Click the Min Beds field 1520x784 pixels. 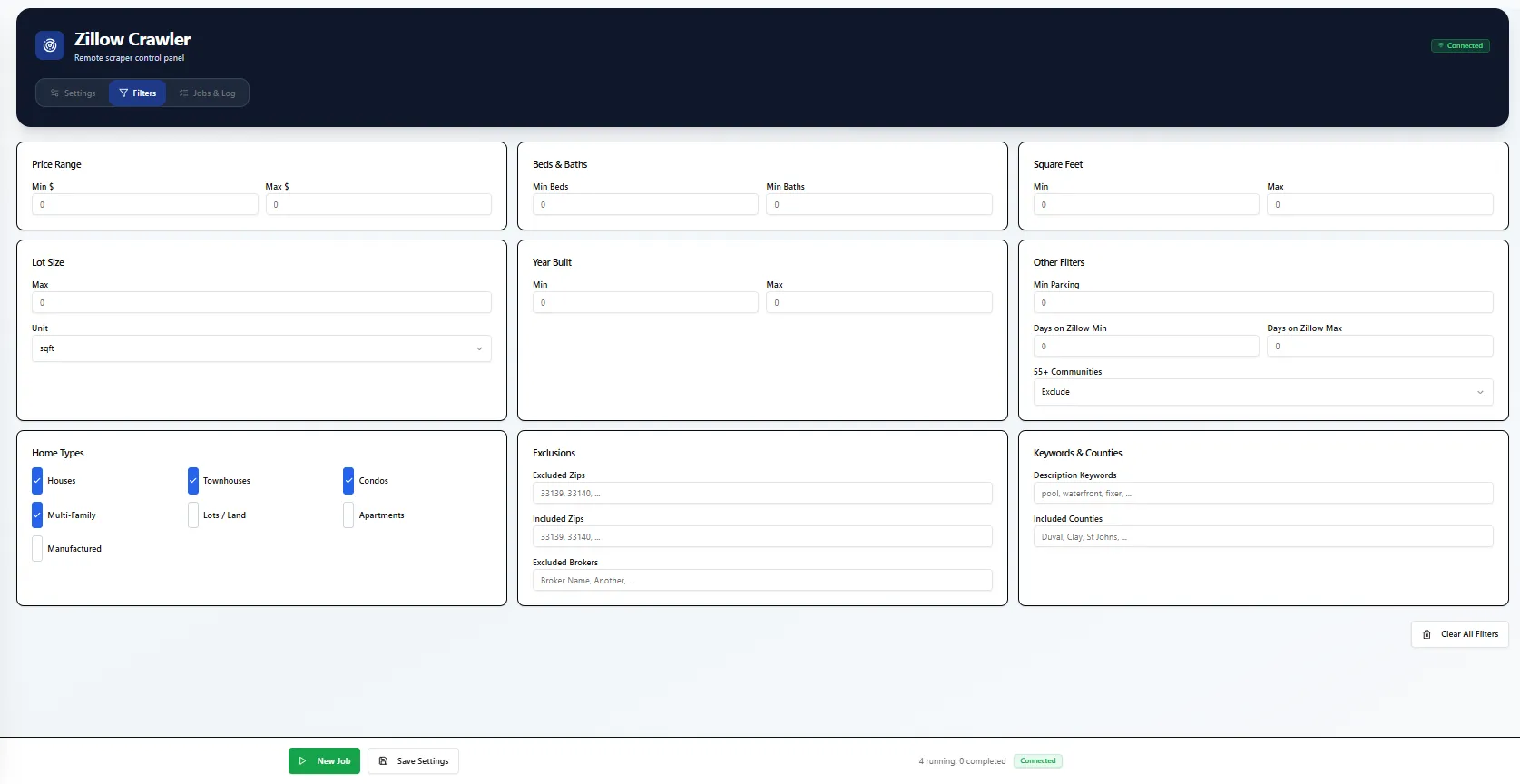[645, 204]
